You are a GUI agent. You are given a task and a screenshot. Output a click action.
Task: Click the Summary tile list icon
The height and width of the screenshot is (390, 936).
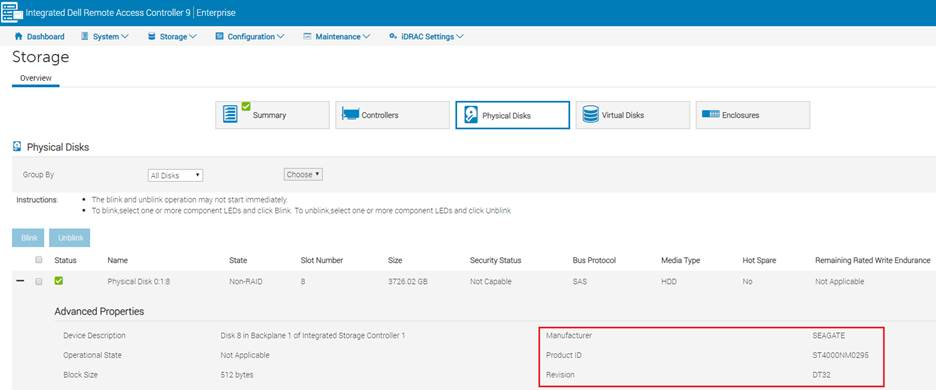coord(230,115)
